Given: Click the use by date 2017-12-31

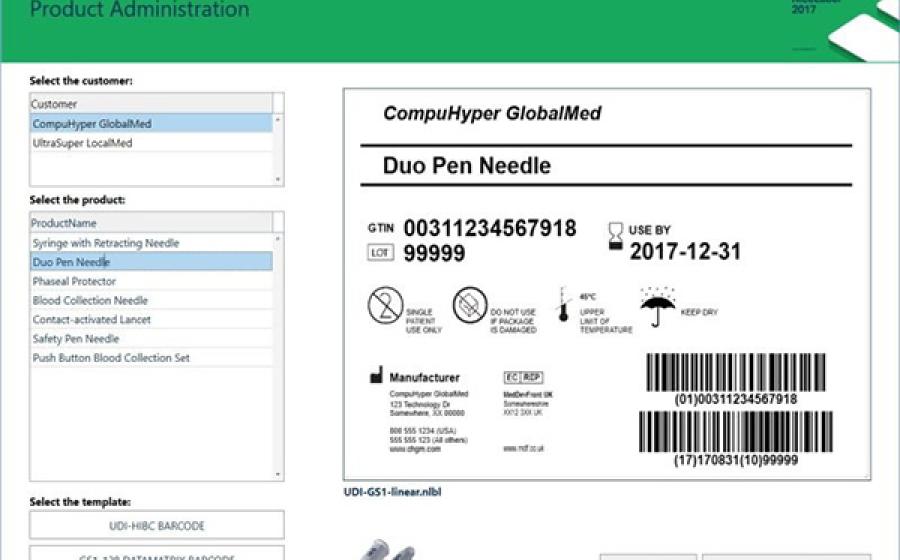Looking at the screenshot, I should tap(685, 251).
